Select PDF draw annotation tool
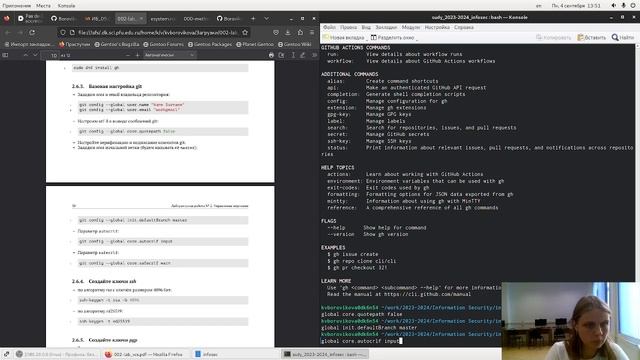The image size is (640, 360). coord(302,55)
